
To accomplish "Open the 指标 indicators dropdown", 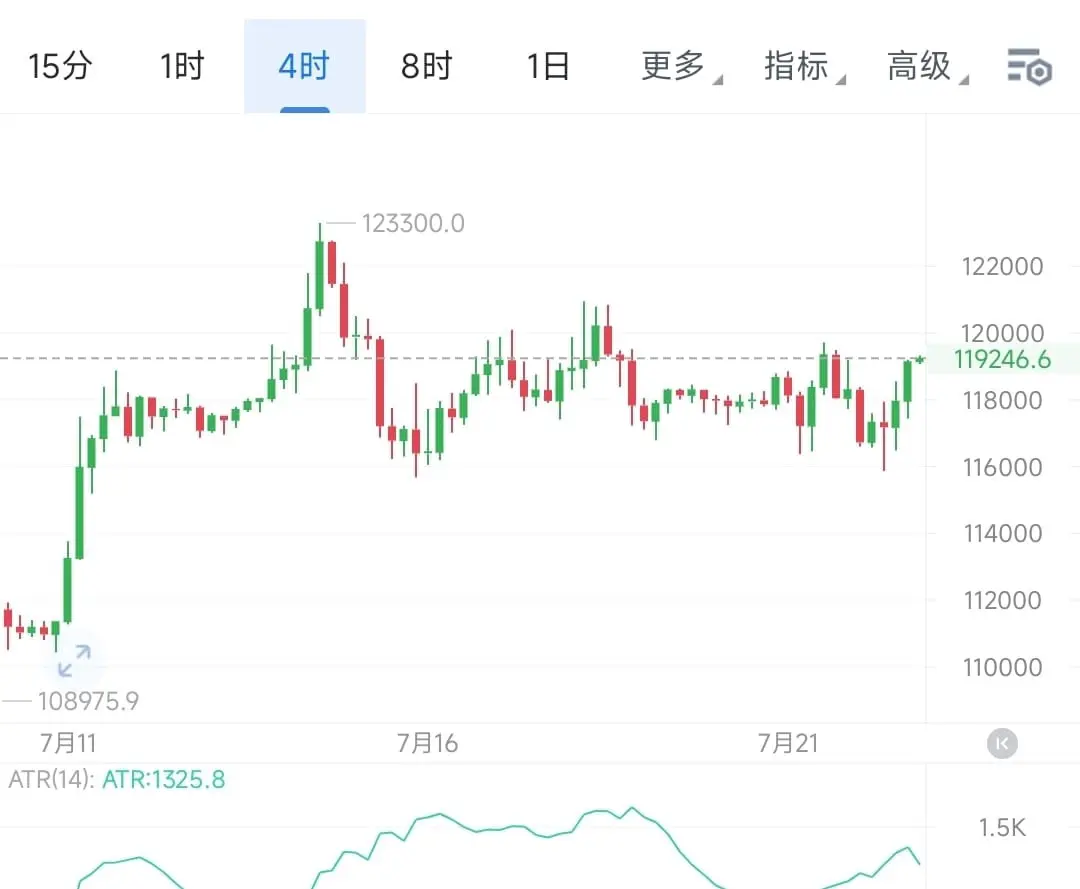I will pyautogui.click(x=804, y=67).
